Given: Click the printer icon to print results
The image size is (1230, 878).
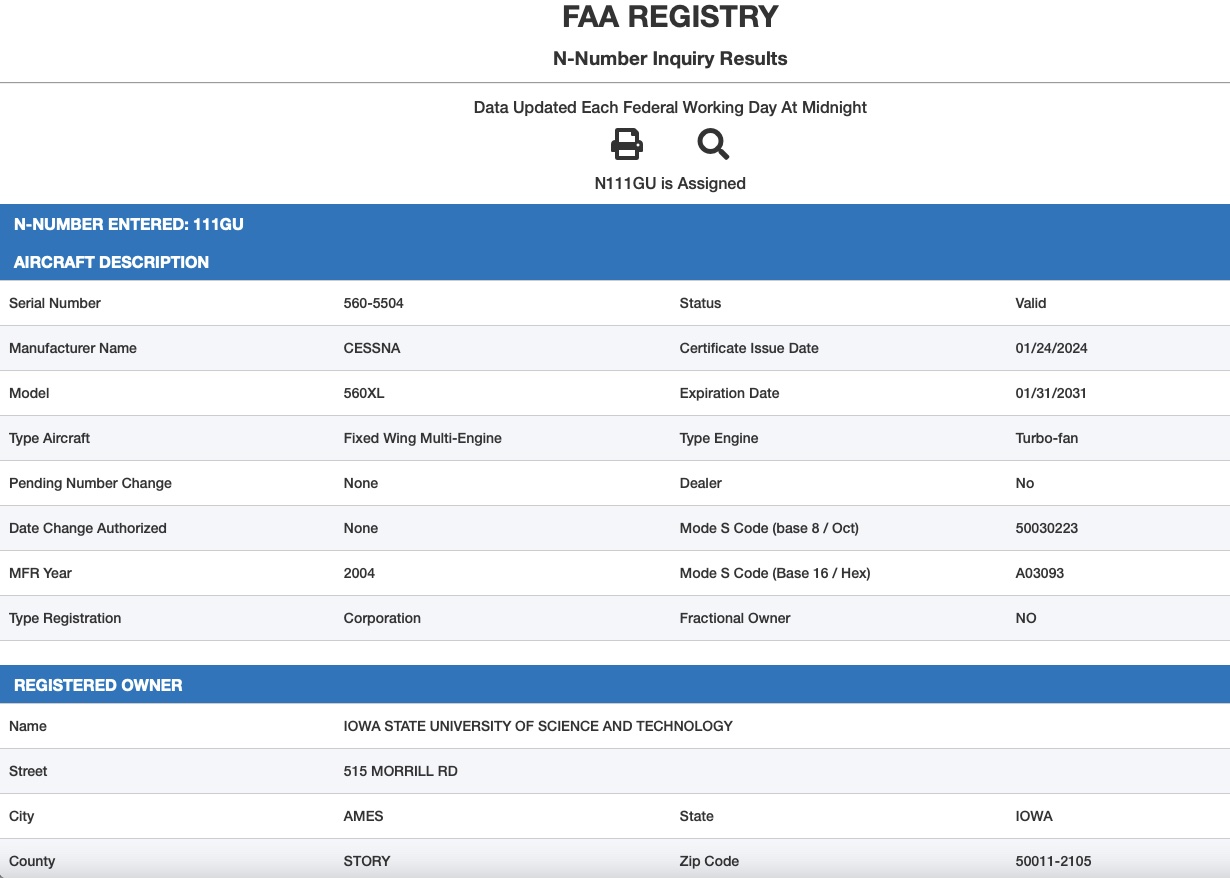Looking at the screenshot, I should (627, 144).
